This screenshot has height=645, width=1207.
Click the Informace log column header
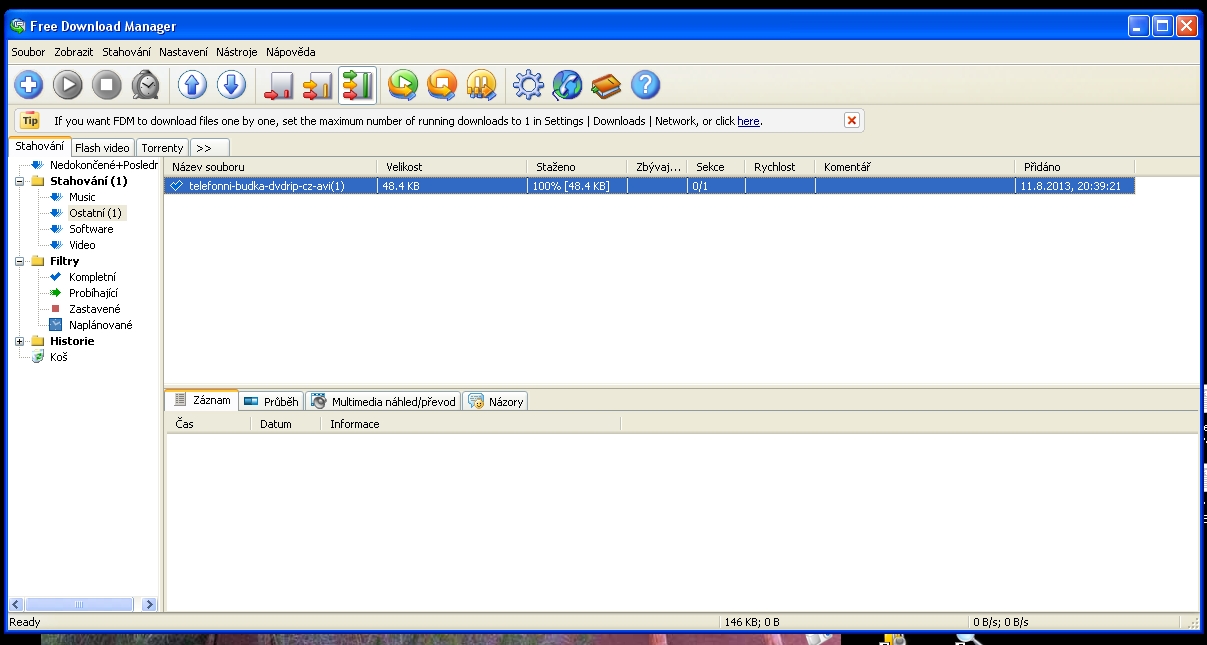tap(471, 424)
